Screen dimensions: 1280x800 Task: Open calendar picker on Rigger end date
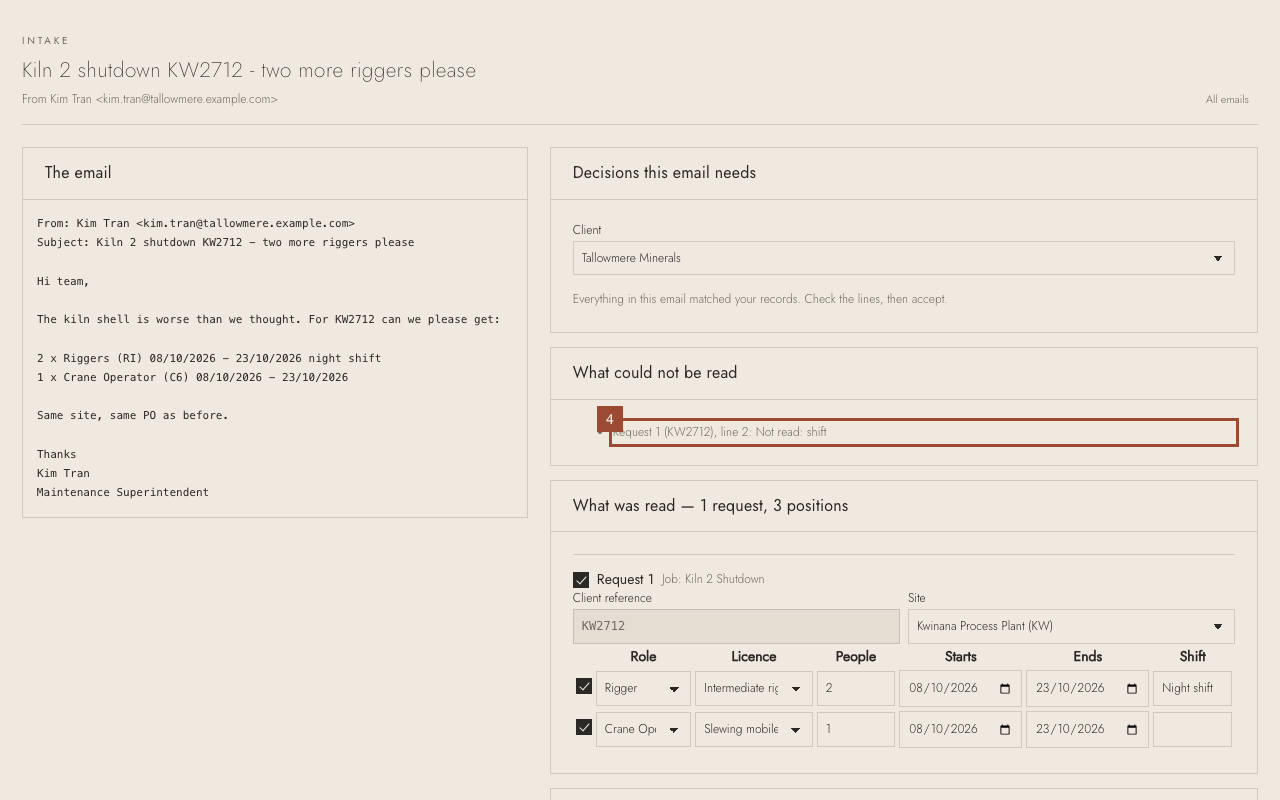point(1132,689)
